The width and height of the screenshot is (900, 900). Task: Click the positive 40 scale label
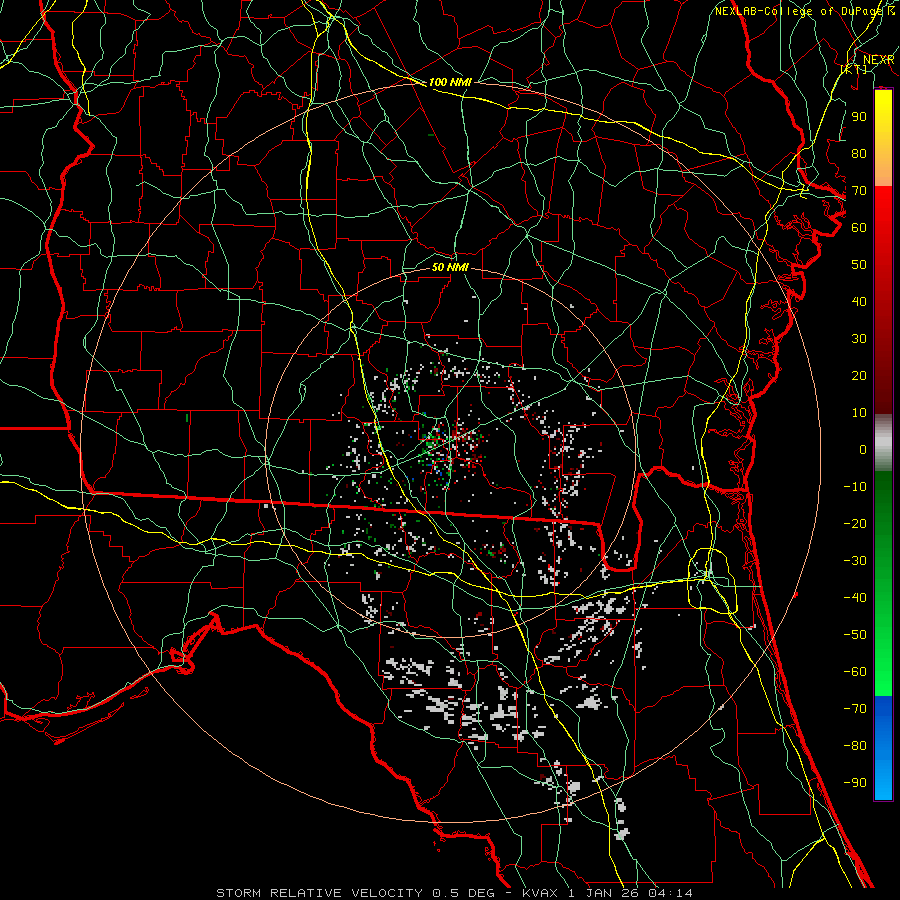tap(859, 302)
